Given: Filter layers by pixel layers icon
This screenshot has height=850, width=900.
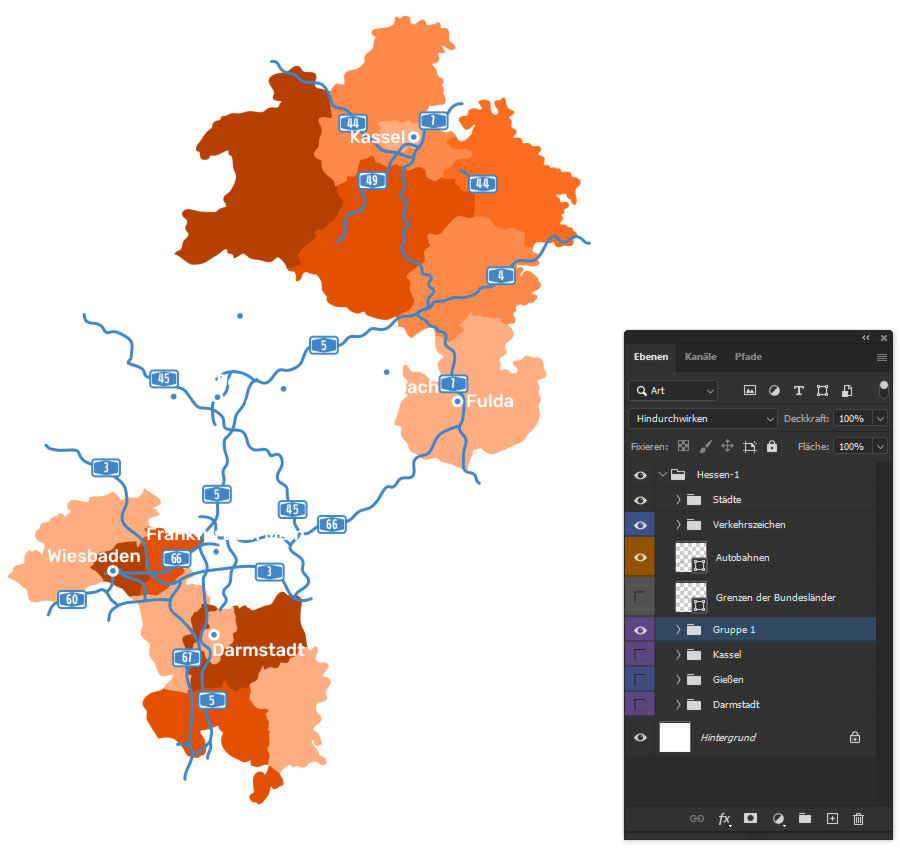Looking at the screenshot, I should 750,391.
